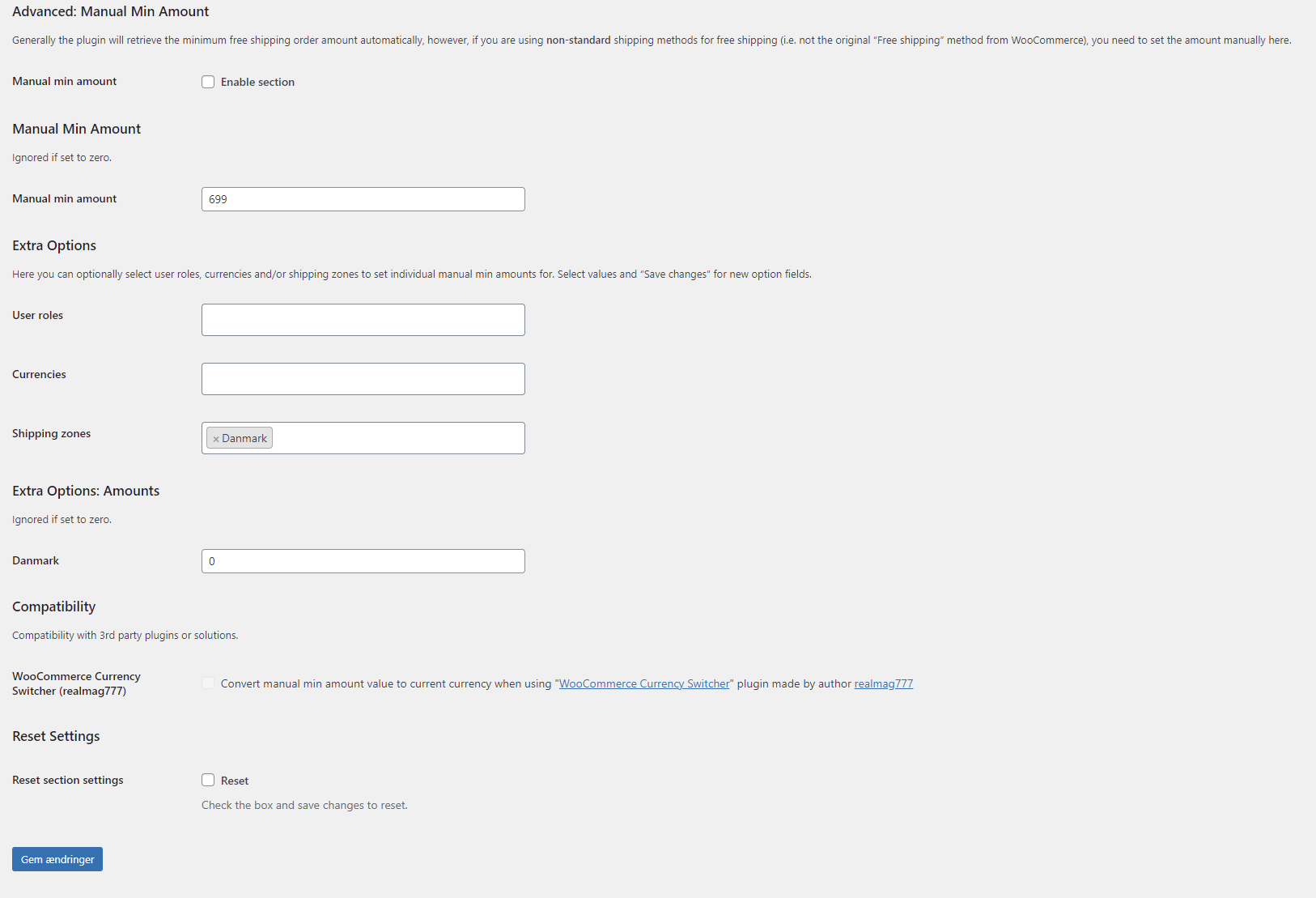The image size is (1316, 898).
Task: Open the Currencies selection box
Action: 363,379
